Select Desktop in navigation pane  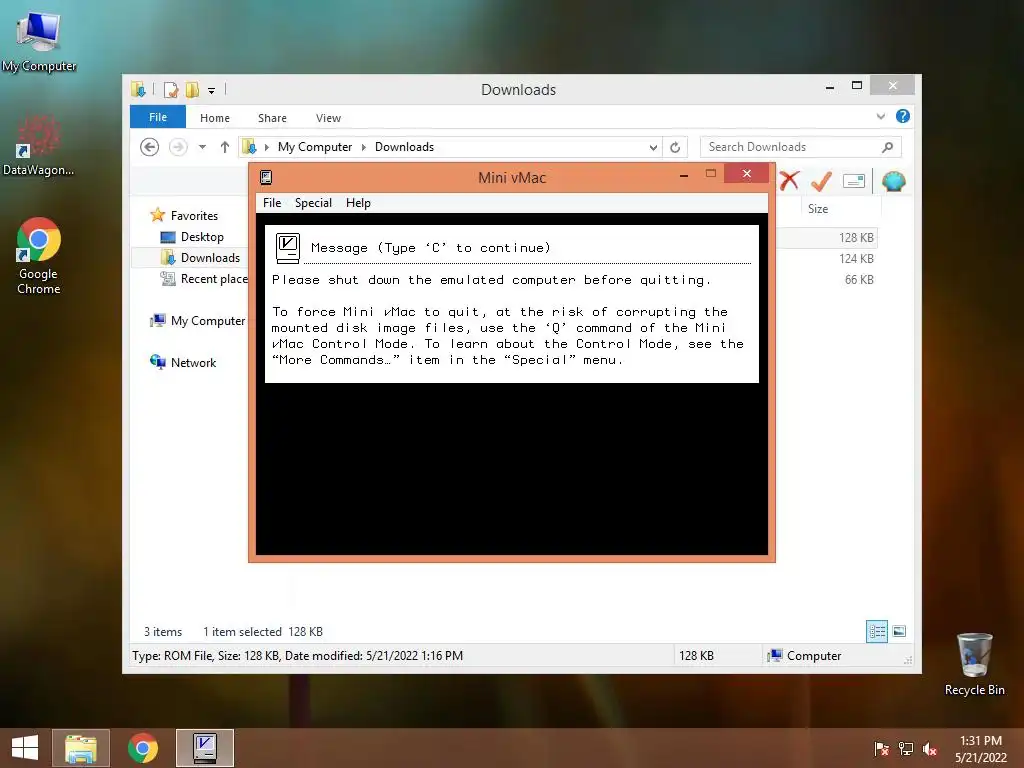[202, 236]
